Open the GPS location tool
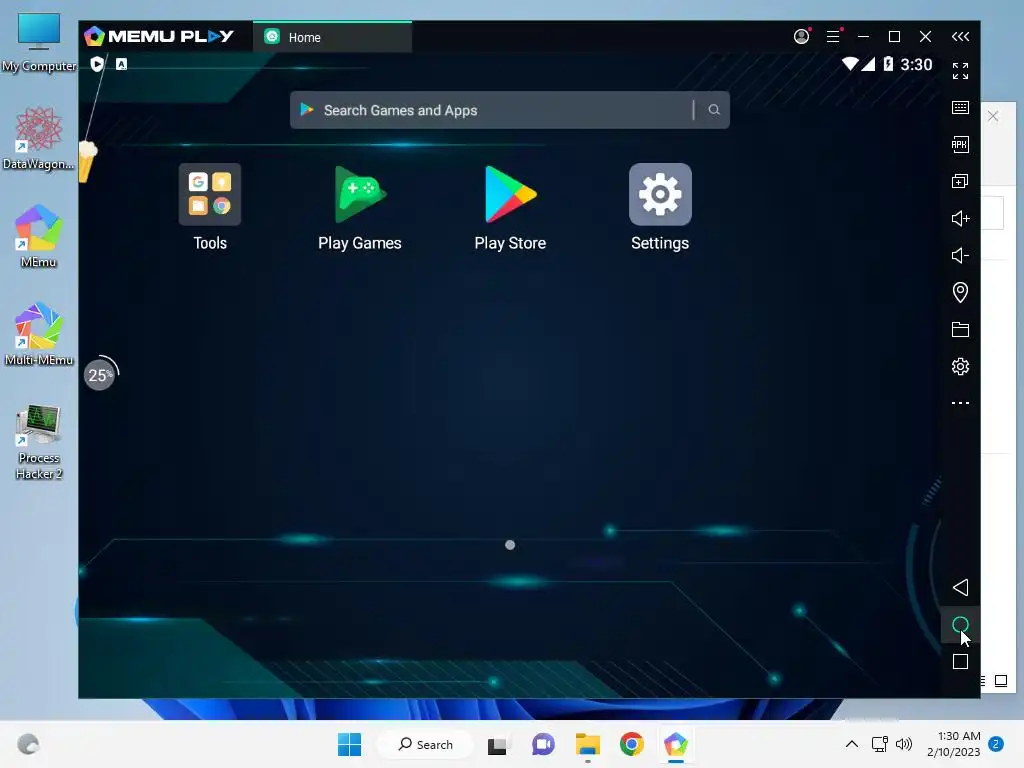 (x=960, y=292)
